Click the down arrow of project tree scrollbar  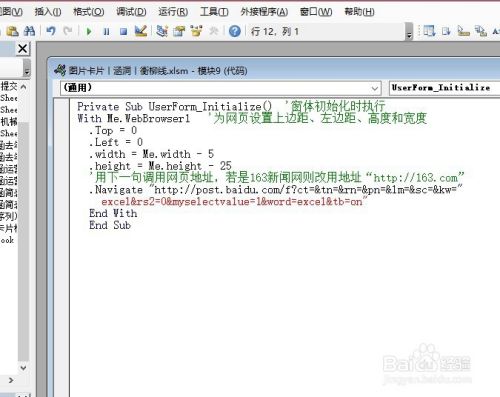pyautogui.click(x=23, y=368)
